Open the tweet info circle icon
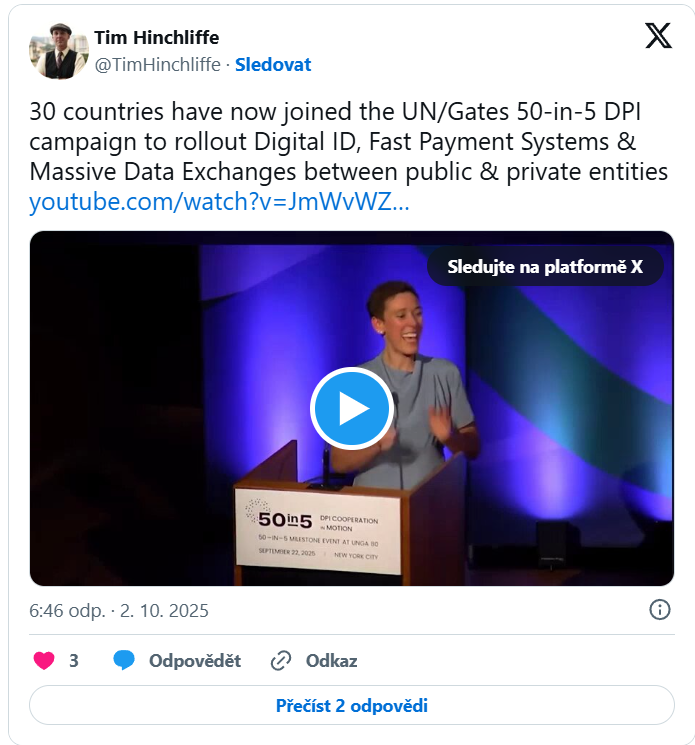695x745 pixels. coord(660,610)
